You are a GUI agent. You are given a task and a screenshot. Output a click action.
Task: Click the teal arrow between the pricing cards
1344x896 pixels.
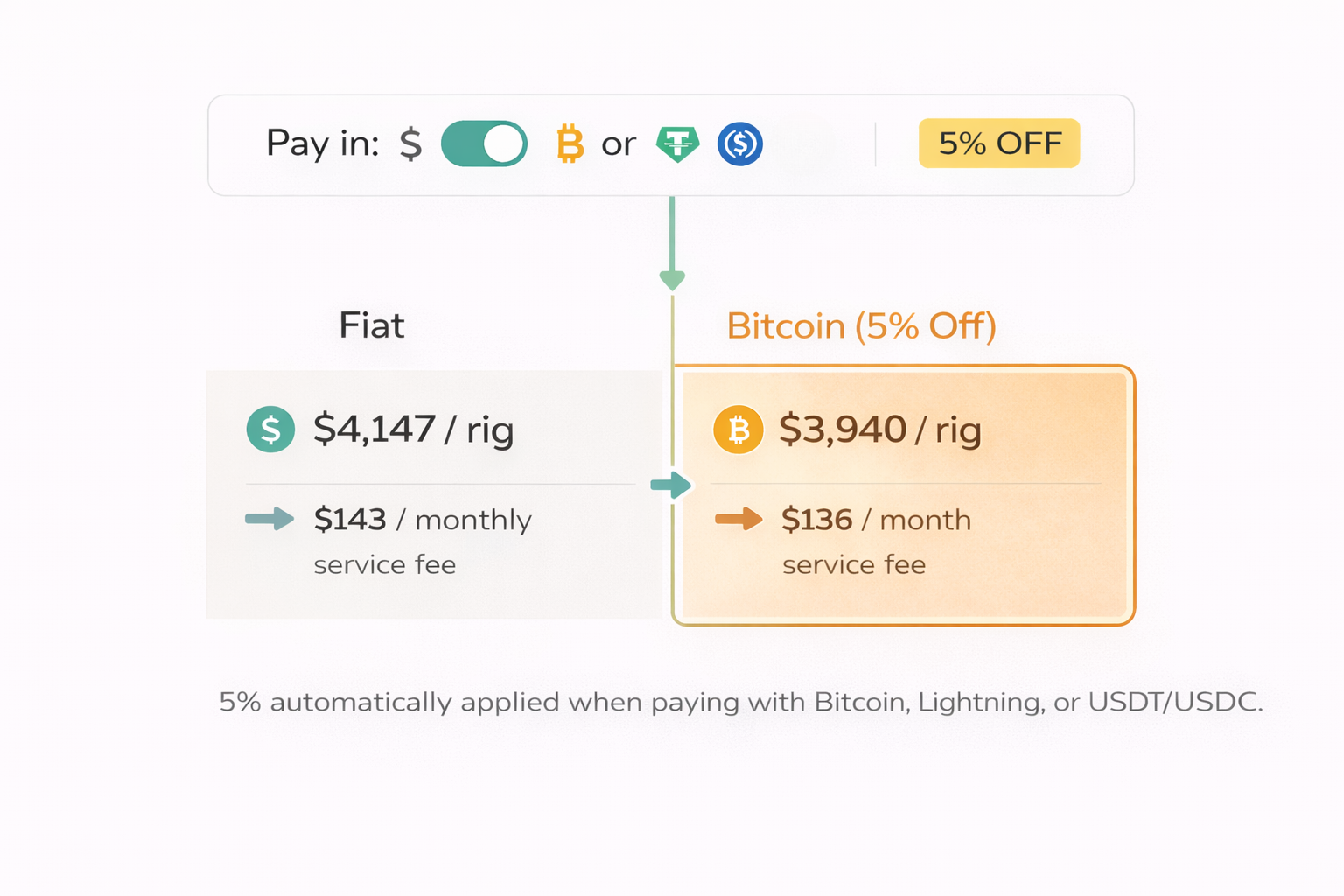coord(671,485)
